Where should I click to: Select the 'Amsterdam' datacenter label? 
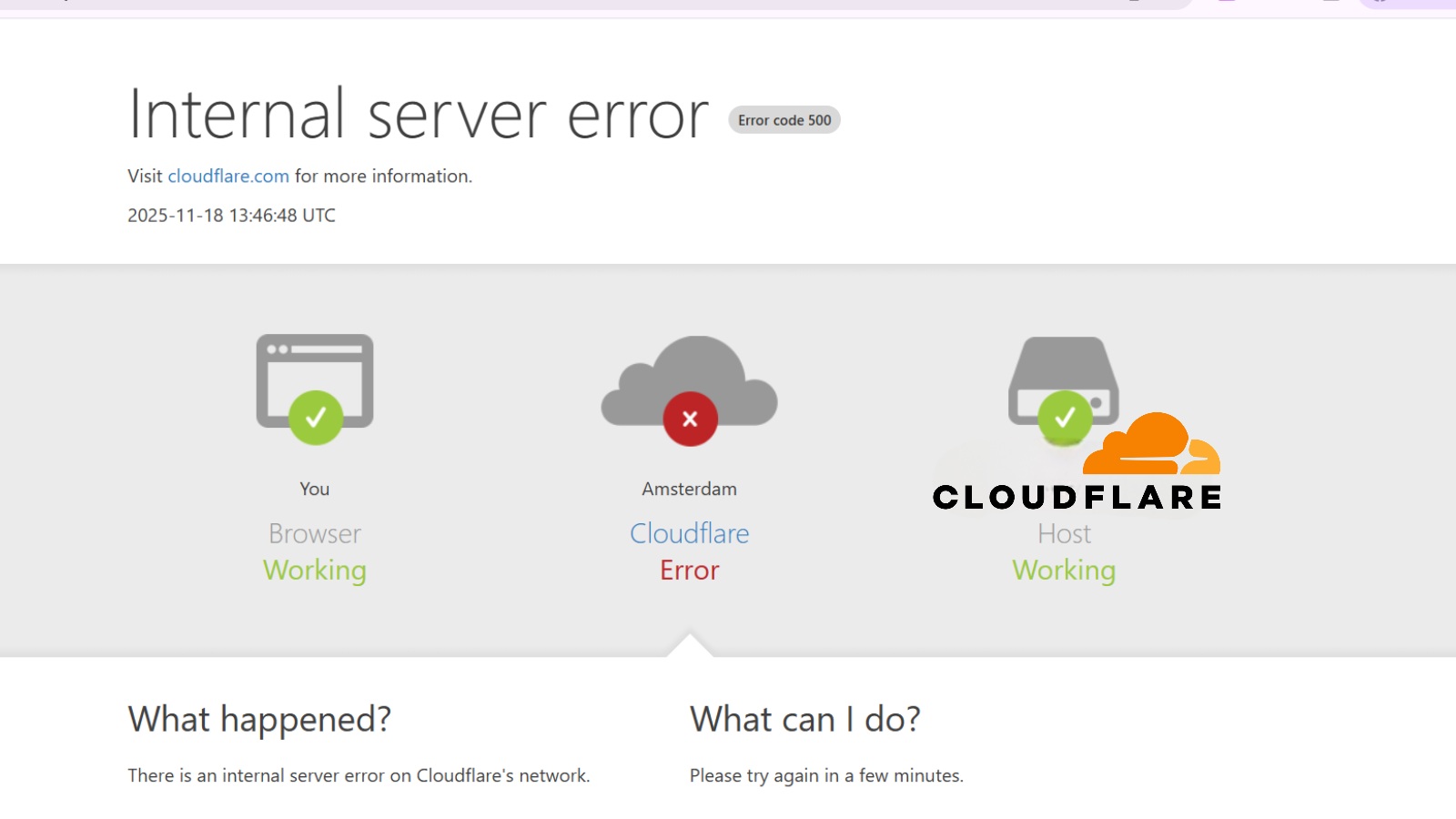pos(689,489)
